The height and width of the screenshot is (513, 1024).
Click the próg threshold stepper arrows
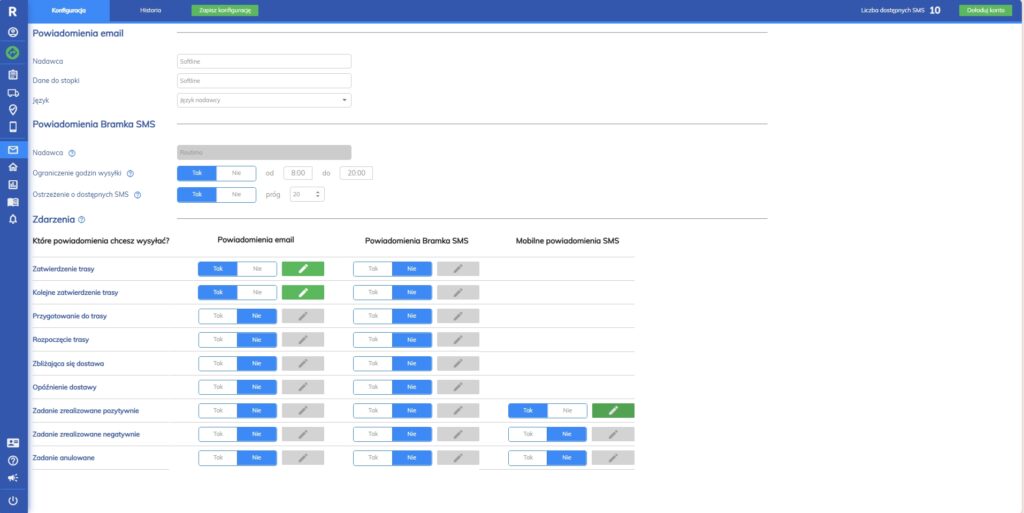(x=318, y=194)
